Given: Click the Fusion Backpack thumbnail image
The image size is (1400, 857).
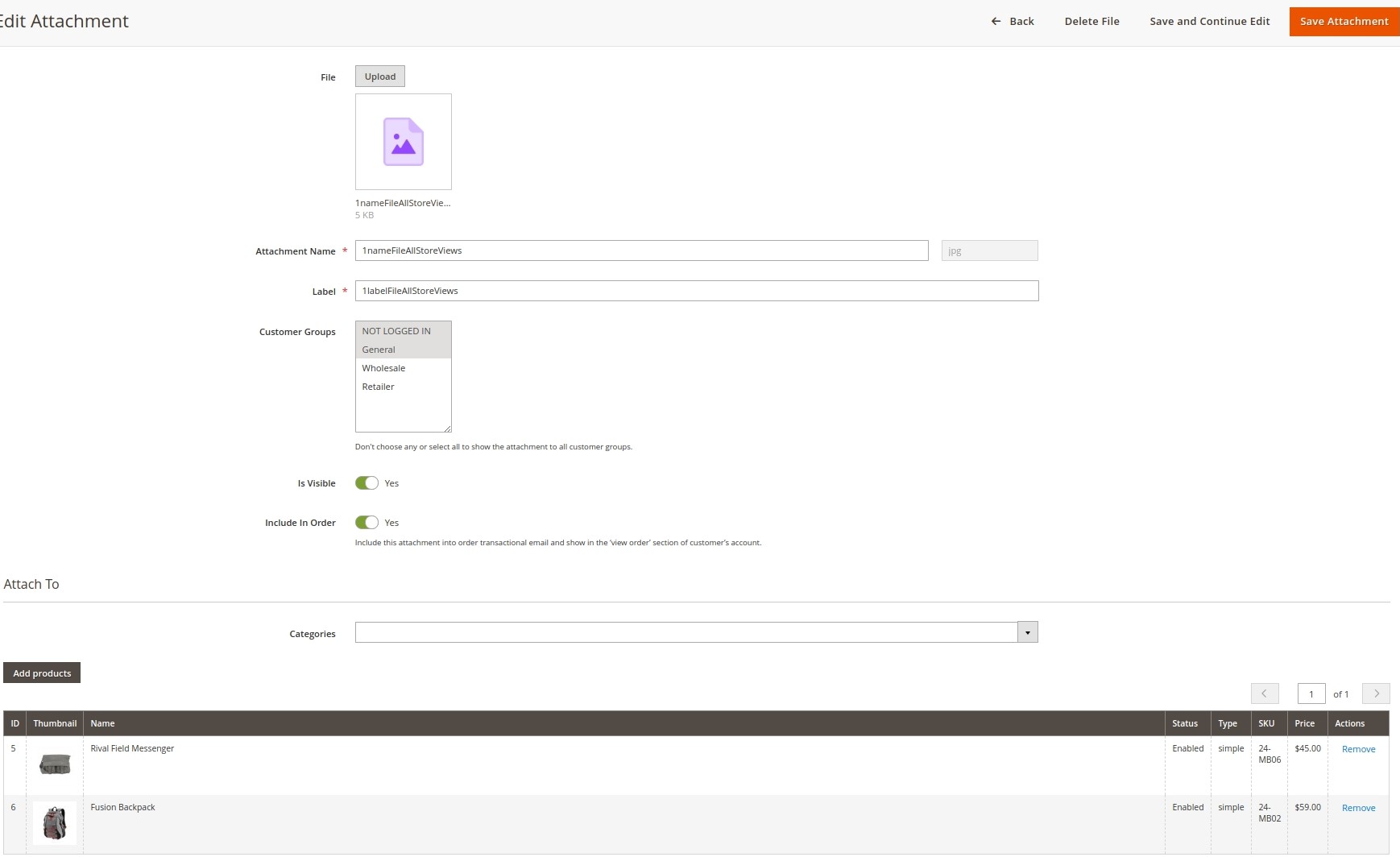Looking at the screenshot, I should [55, 823].
